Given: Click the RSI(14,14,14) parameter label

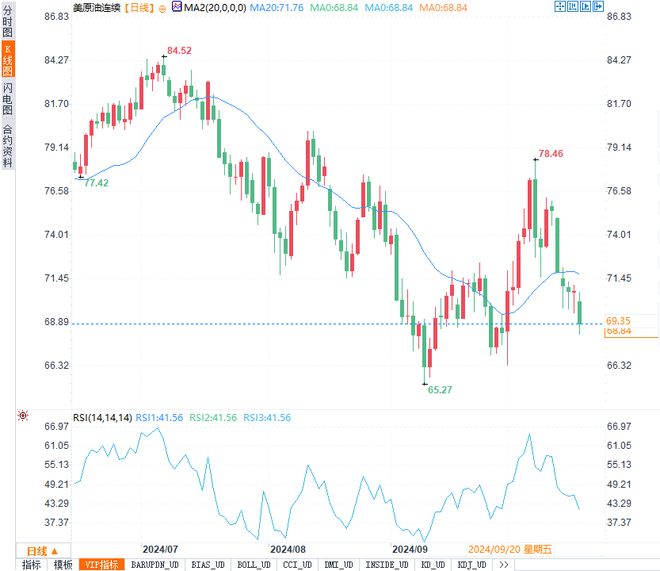Looking at the screenshot, I should 103,417.
